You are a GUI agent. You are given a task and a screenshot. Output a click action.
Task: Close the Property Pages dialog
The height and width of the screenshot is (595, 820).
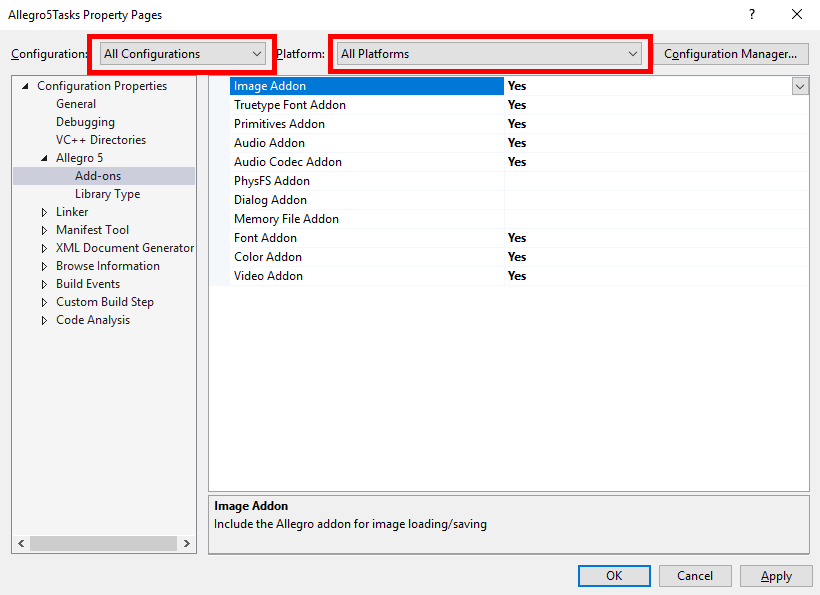[796, 14]
